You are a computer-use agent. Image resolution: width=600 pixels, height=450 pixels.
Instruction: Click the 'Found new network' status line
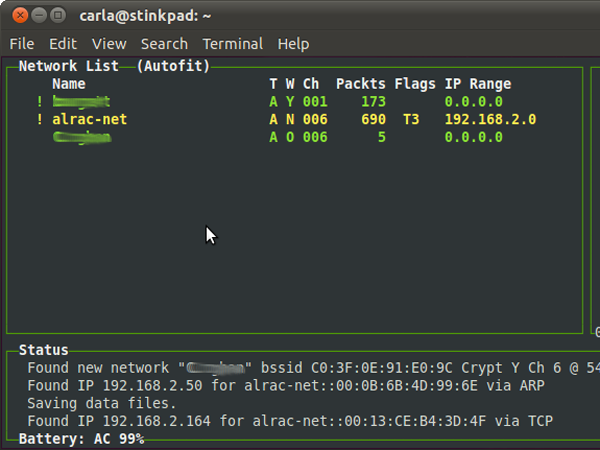click(313, 368)
